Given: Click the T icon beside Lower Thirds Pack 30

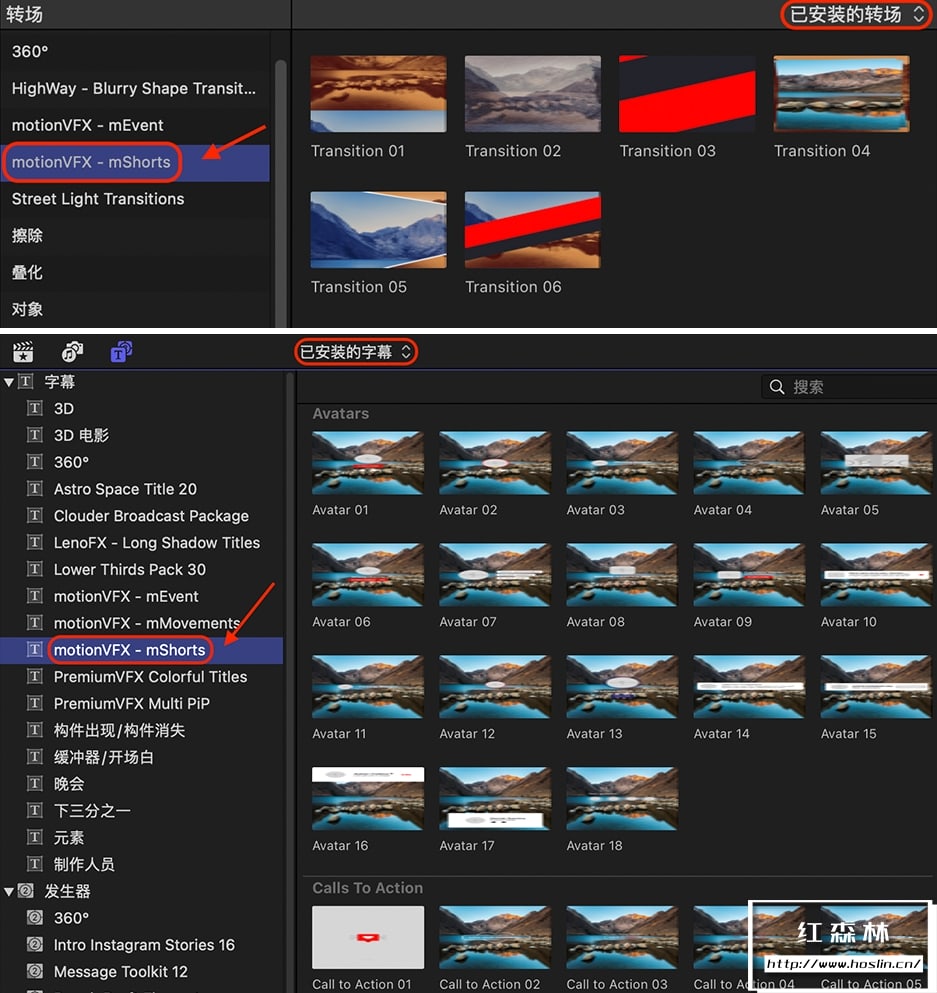Looking at the screenshot, I should pos(35,569).
